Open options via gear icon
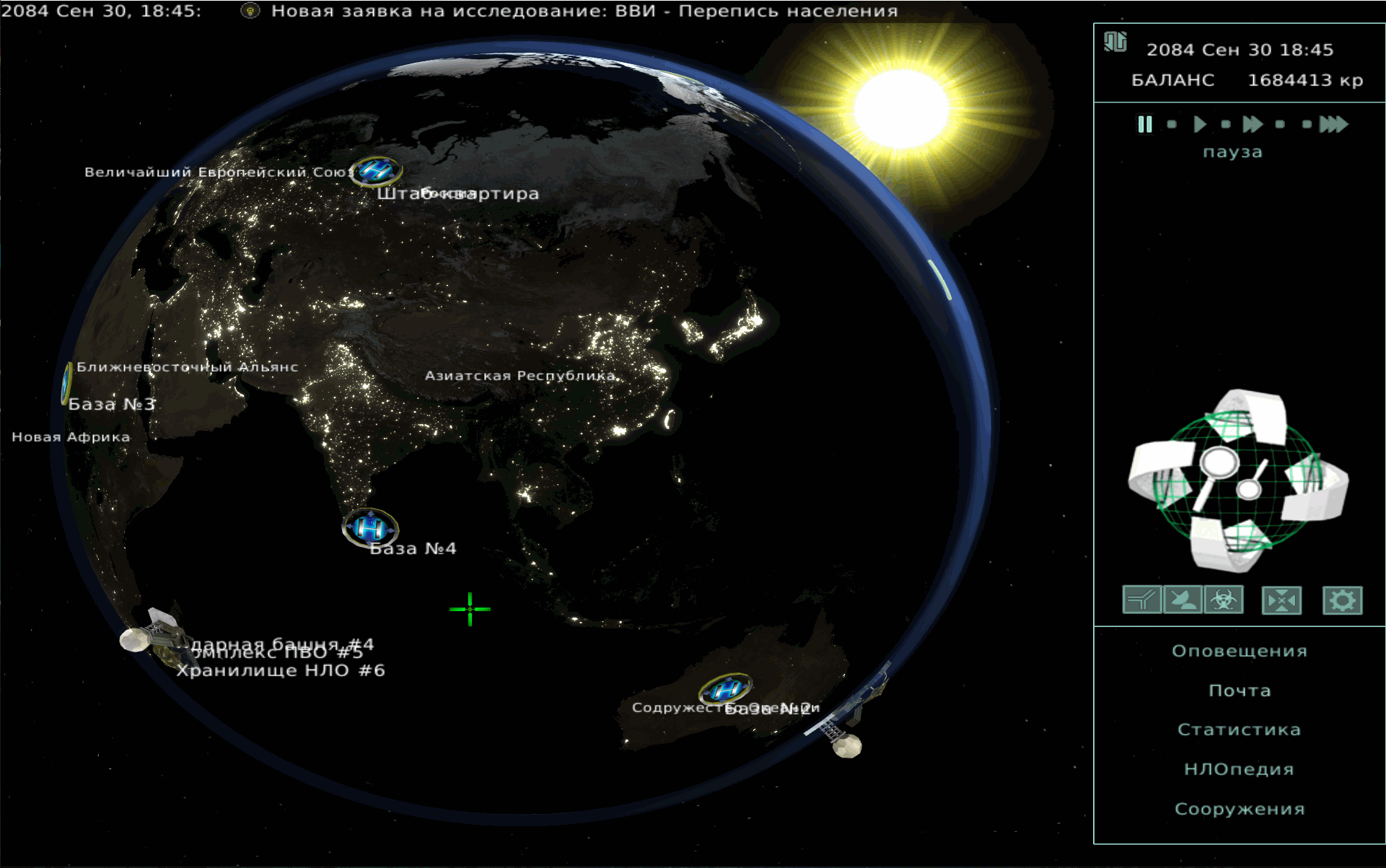Screen dimensions: 1386x868 point(1342,600)
